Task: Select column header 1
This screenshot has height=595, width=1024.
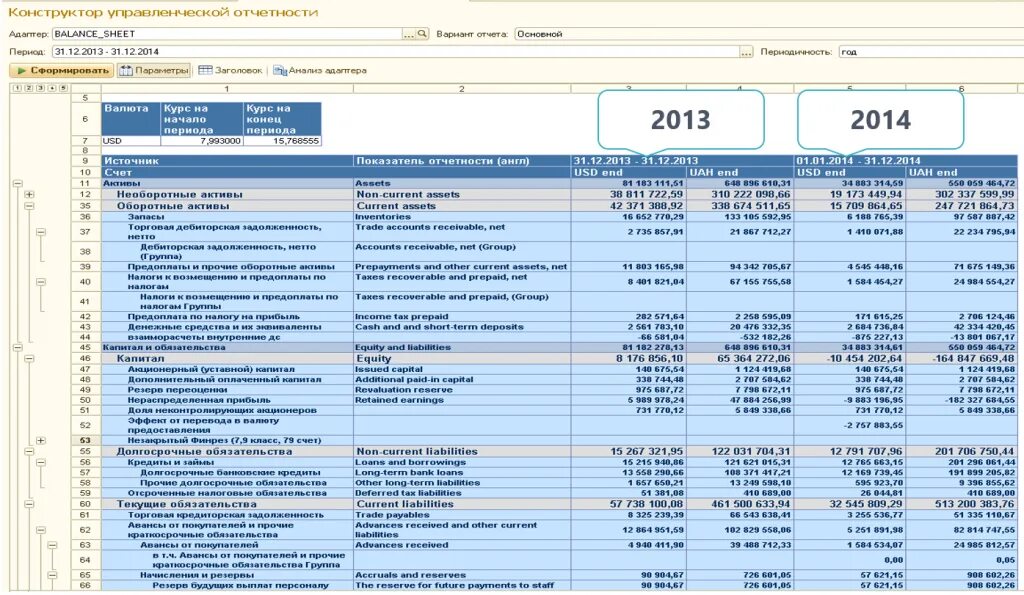Action: click(x=227, y=88)
